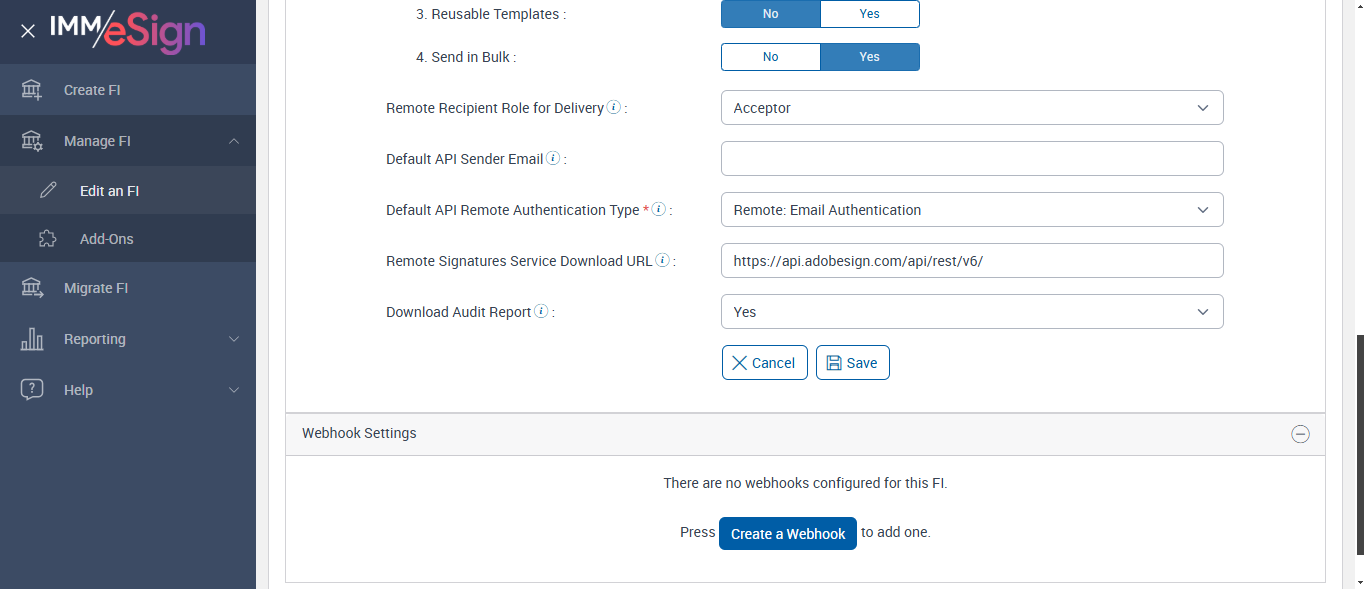Close the sidebar with the X icon
The height and width of the screenshot is (589, 1366).
28,31
